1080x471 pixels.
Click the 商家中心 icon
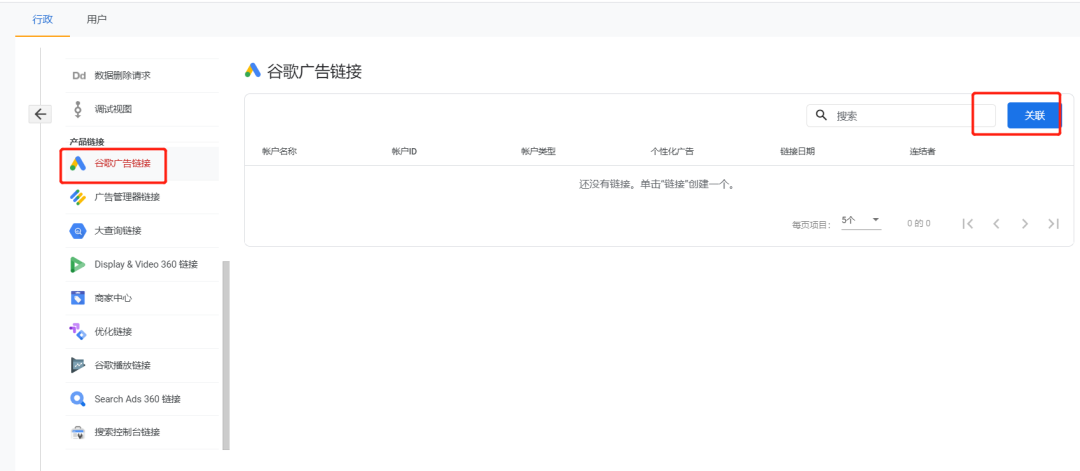(x=78, y=298)
